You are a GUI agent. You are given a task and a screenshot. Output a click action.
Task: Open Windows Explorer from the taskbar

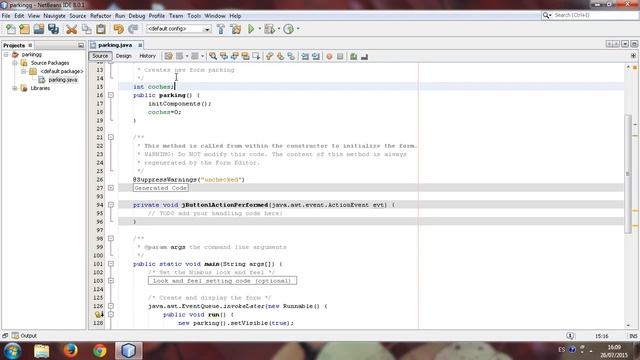pos(42,351)
